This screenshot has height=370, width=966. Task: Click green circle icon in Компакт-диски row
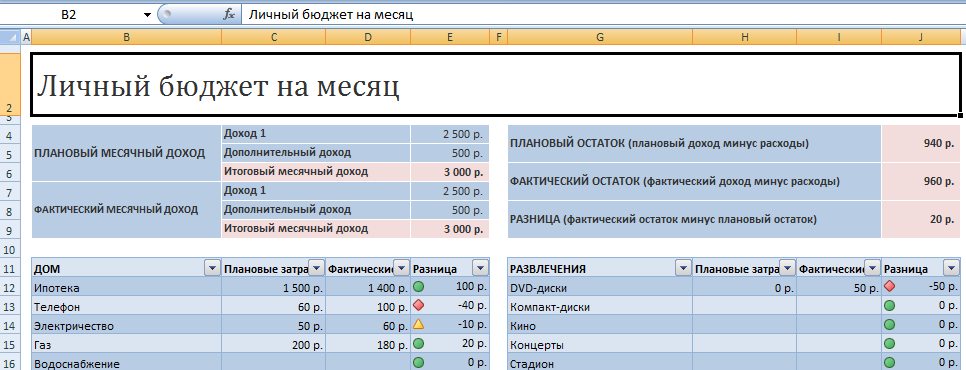tap(889, 305)
